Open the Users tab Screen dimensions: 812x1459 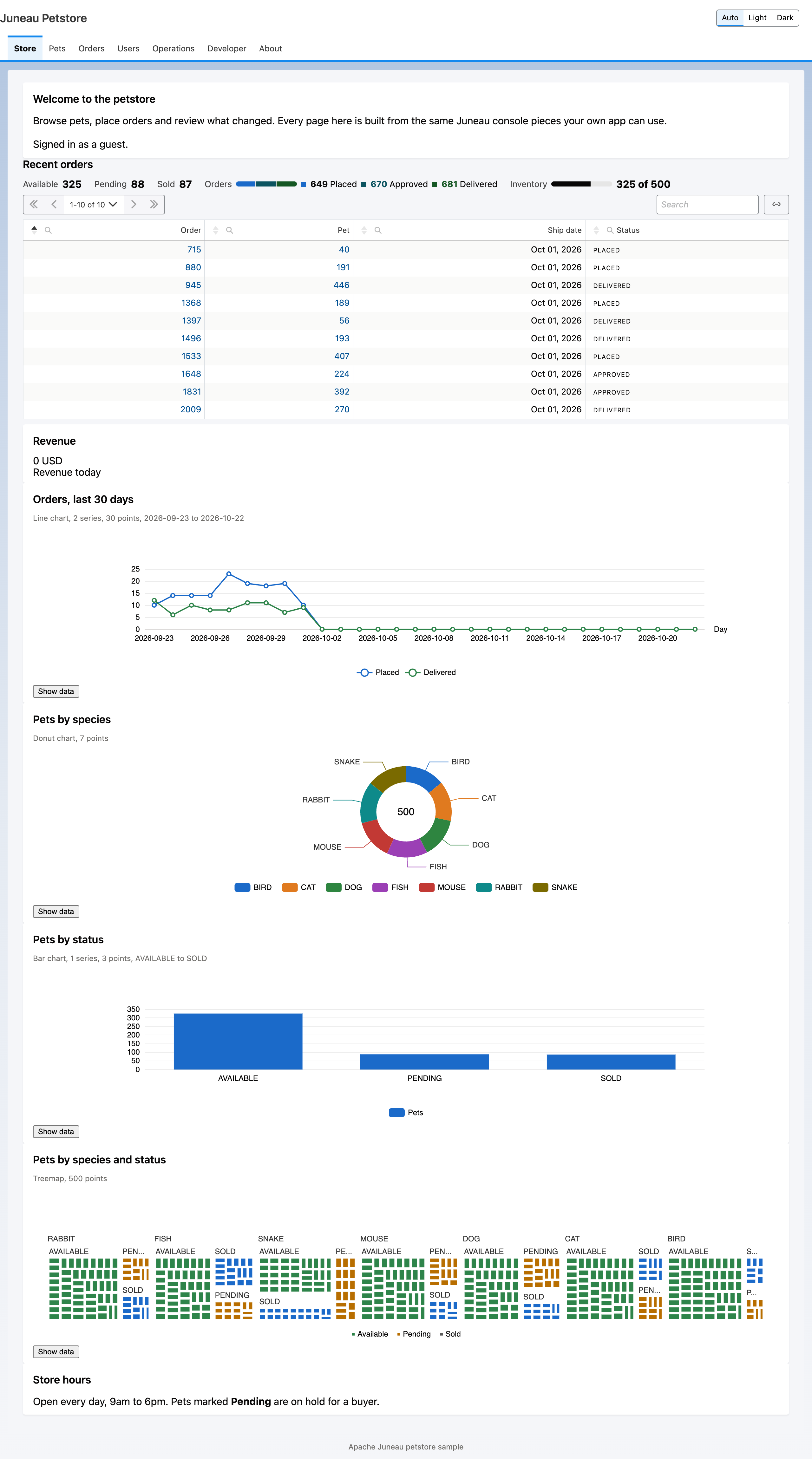pyautogui.click(x=128, y=49)
